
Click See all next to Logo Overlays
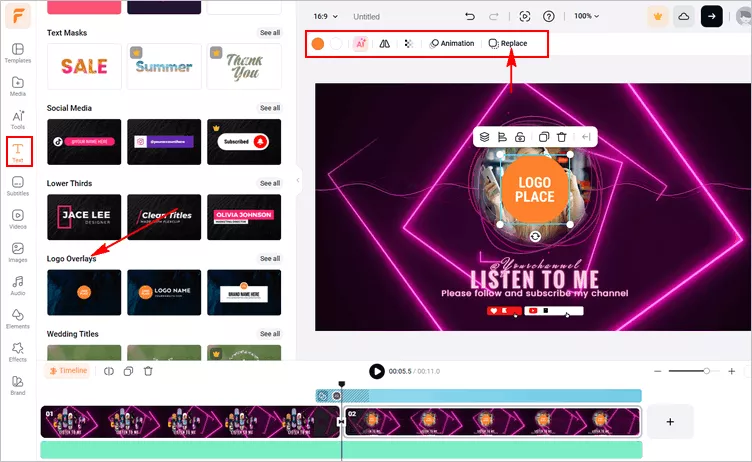[270, 259]
